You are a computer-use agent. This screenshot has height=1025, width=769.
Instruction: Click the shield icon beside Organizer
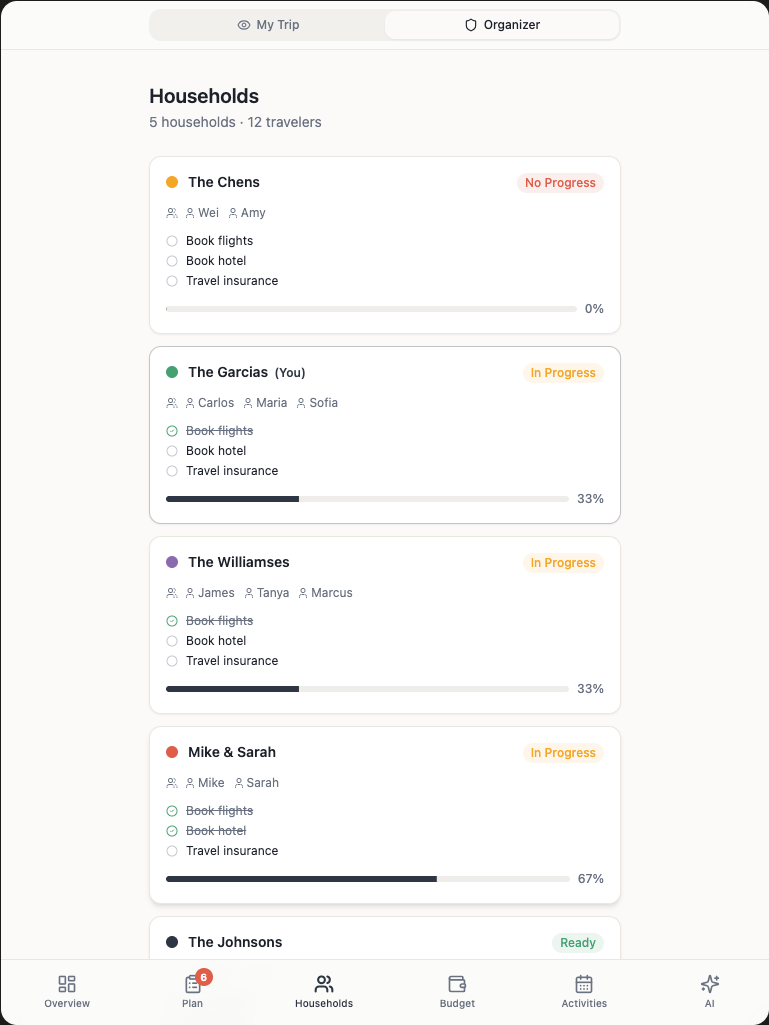click(x=471, y=25)
